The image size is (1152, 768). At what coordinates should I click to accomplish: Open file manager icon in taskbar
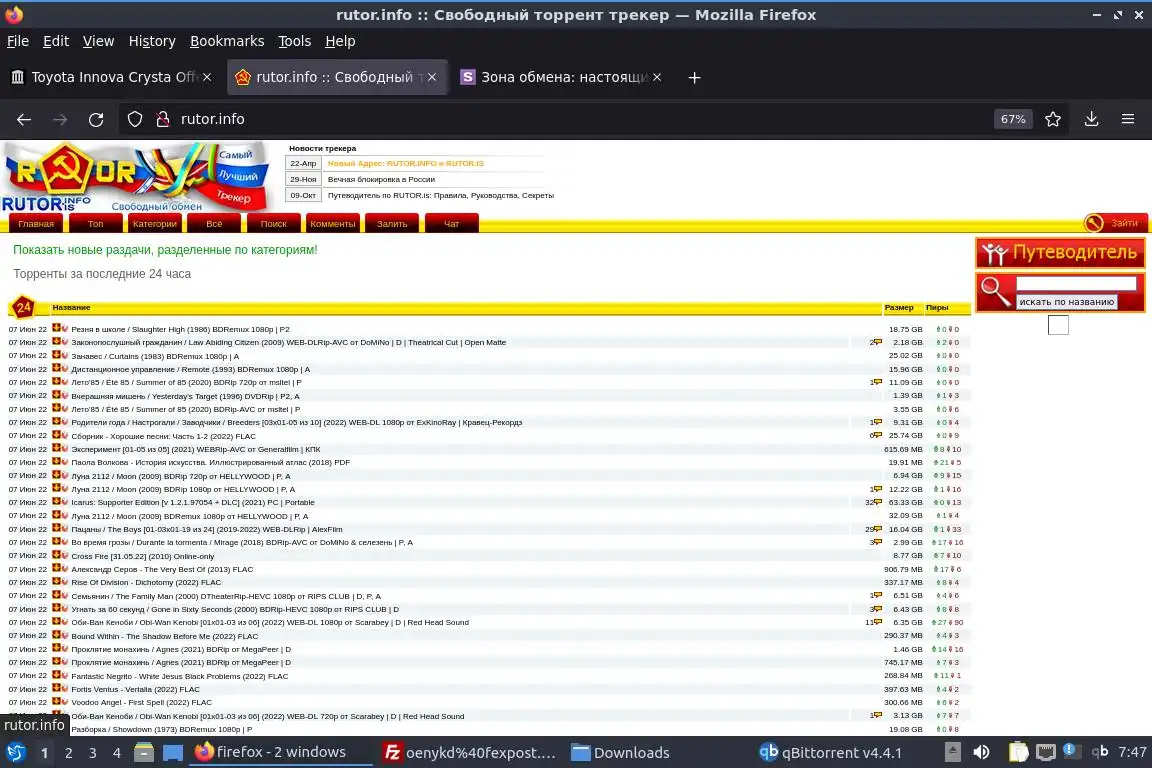(144, 752)
